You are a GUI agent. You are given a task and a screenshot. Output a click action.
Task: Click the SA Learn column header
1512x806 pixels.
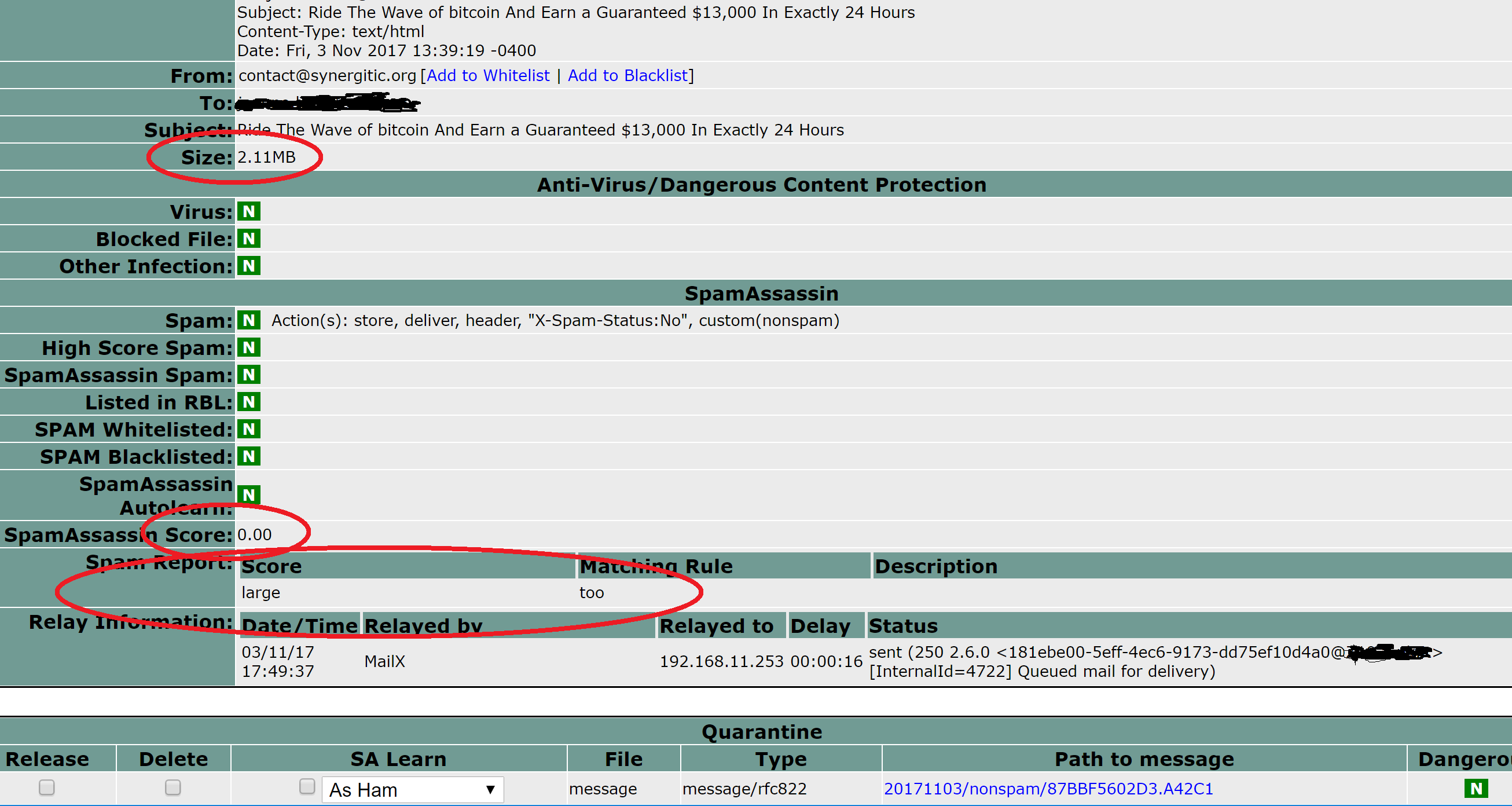pos(398,759)
